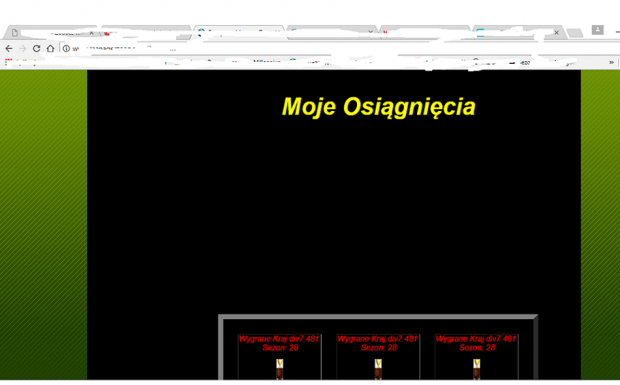Open the Apps shortcut in the bookmarks bar
The width and height of the screenshot is (620, 385).
pos(8,62)
